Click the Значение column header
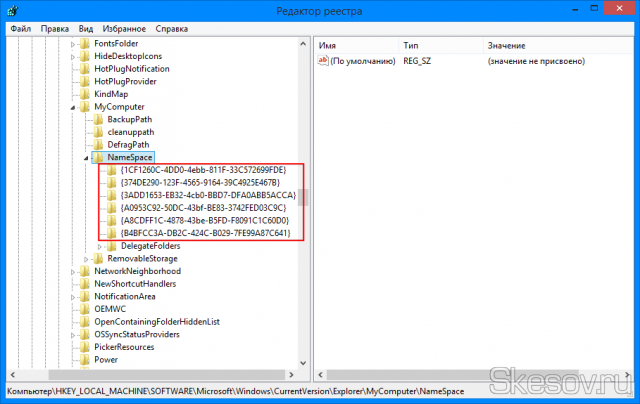Image resolution: width=640 pixels, height=404 pixels. (506, 46)
